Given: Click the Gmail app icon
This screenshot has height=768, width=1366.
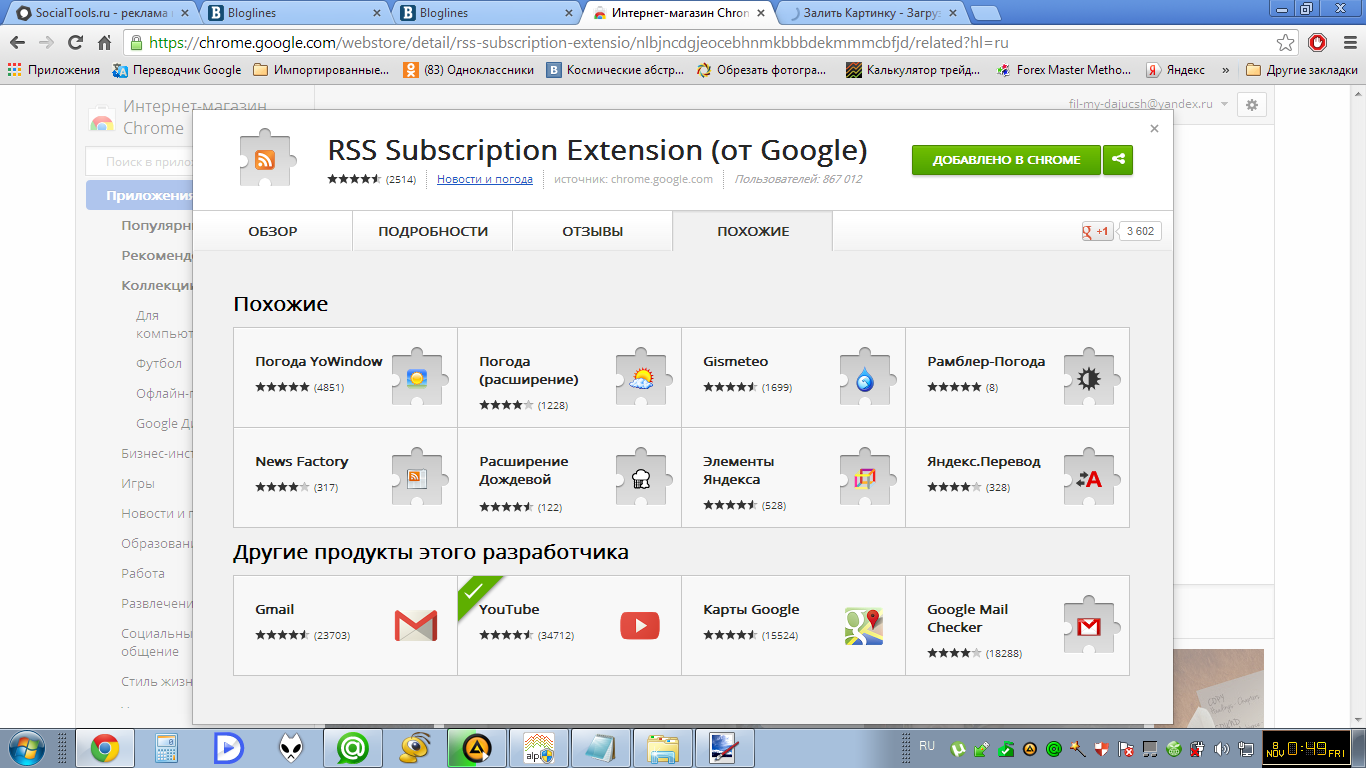Looking at the screenshot, I should point(416,625).
